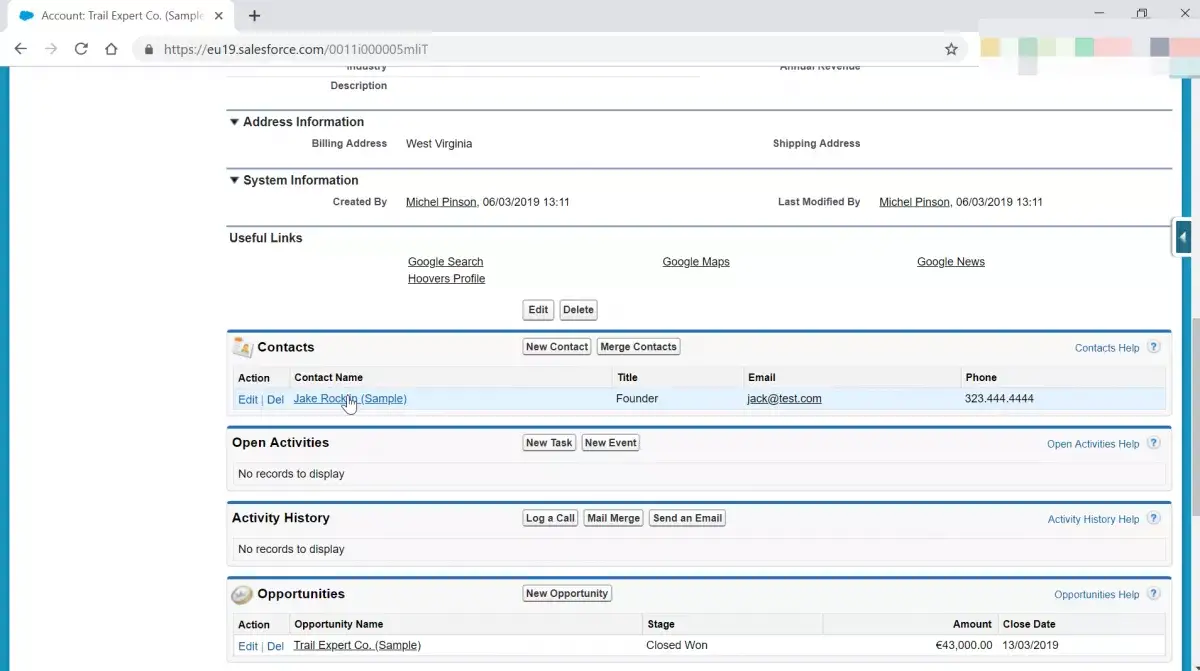The width and height of the screenshot is (1200, 671).
Task: Click the 13/03/2019 close date cell
Action: point(1031,646)
